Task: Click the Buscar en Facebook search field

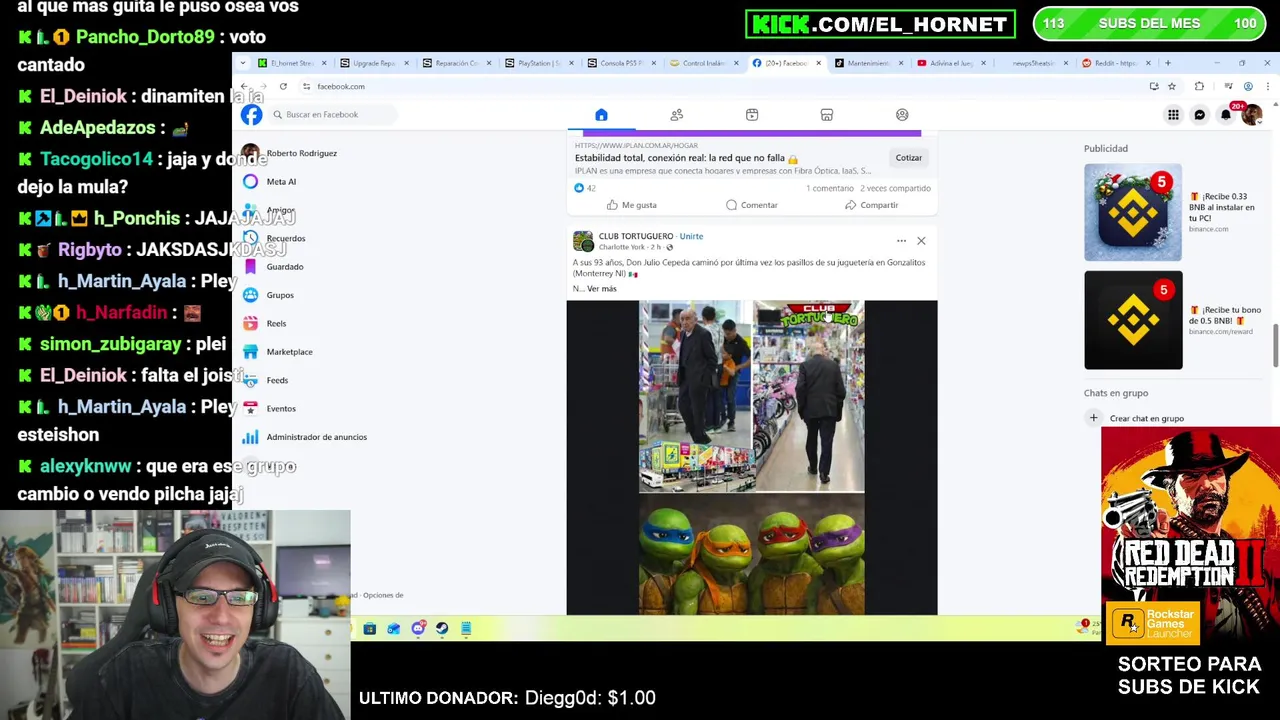Action: [333, 114]
